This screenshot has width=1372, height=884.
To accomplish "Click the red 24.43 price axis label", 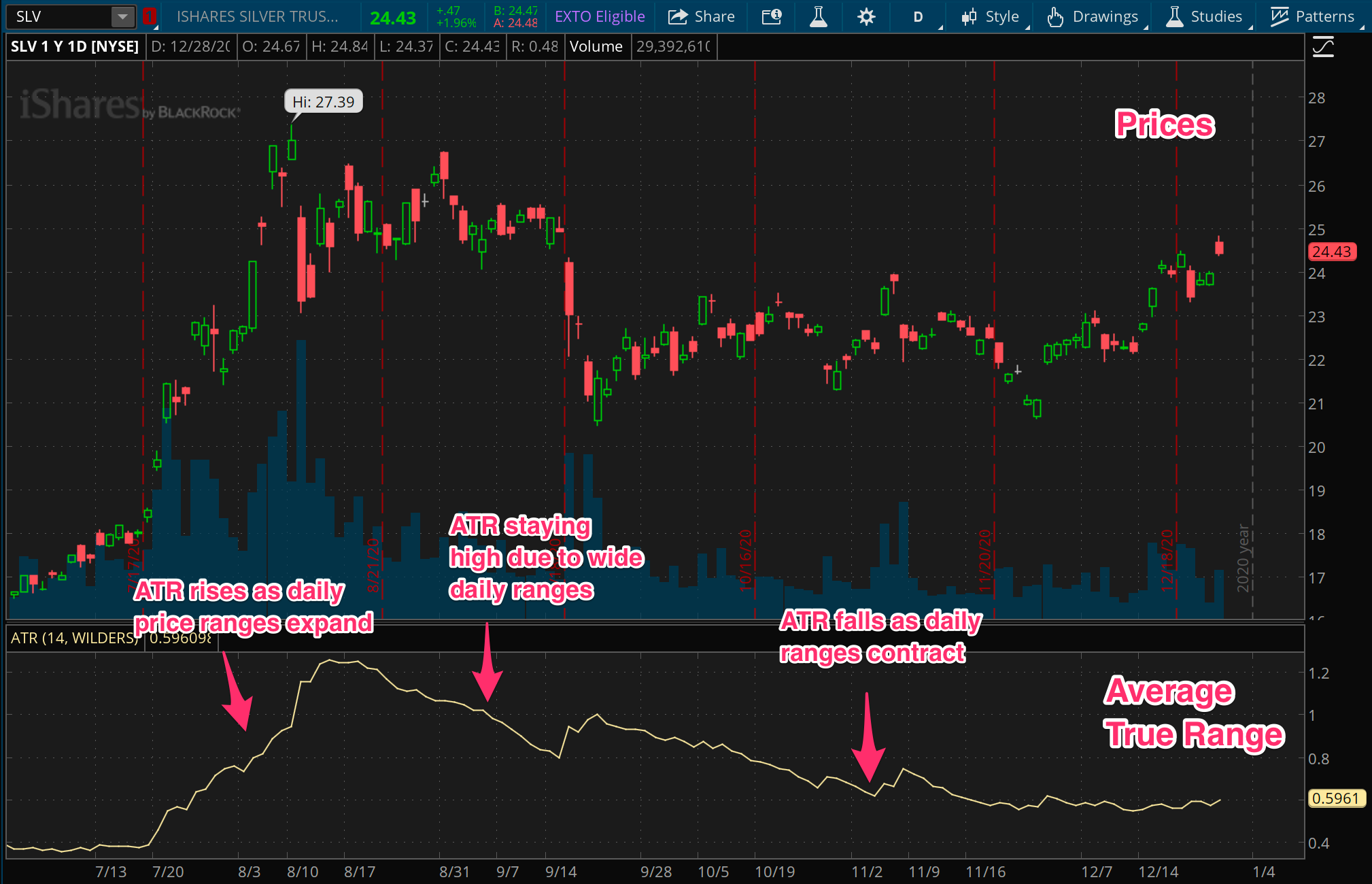I will [1332, 252].
